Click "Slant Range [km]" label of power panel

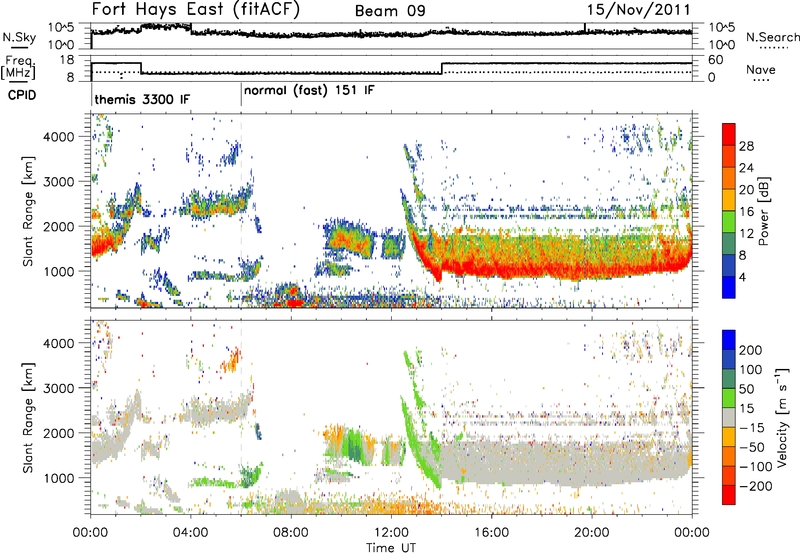pos(28,211)
